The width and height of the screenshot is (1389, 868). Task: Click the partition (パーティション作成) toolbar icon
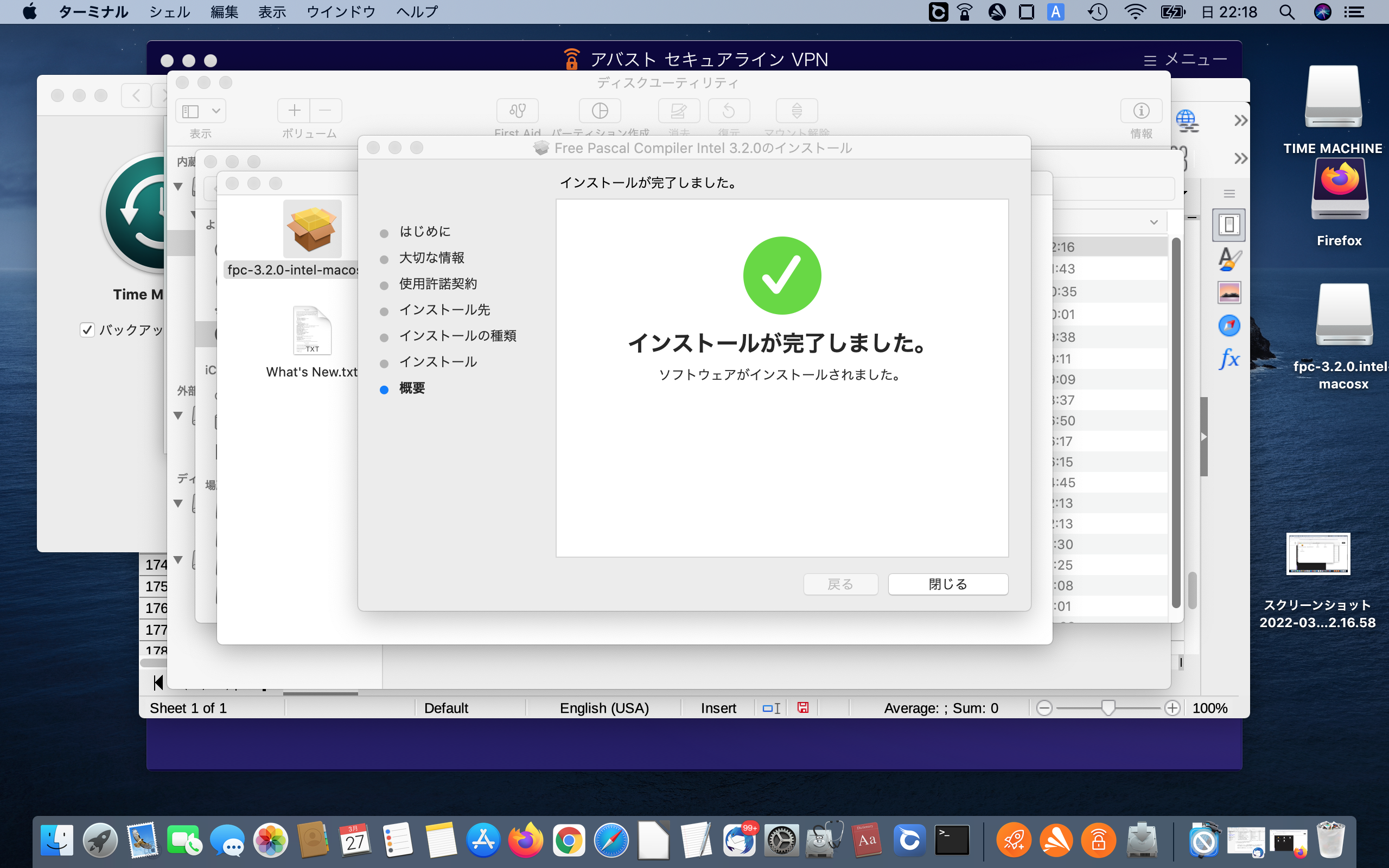[599, 110]
